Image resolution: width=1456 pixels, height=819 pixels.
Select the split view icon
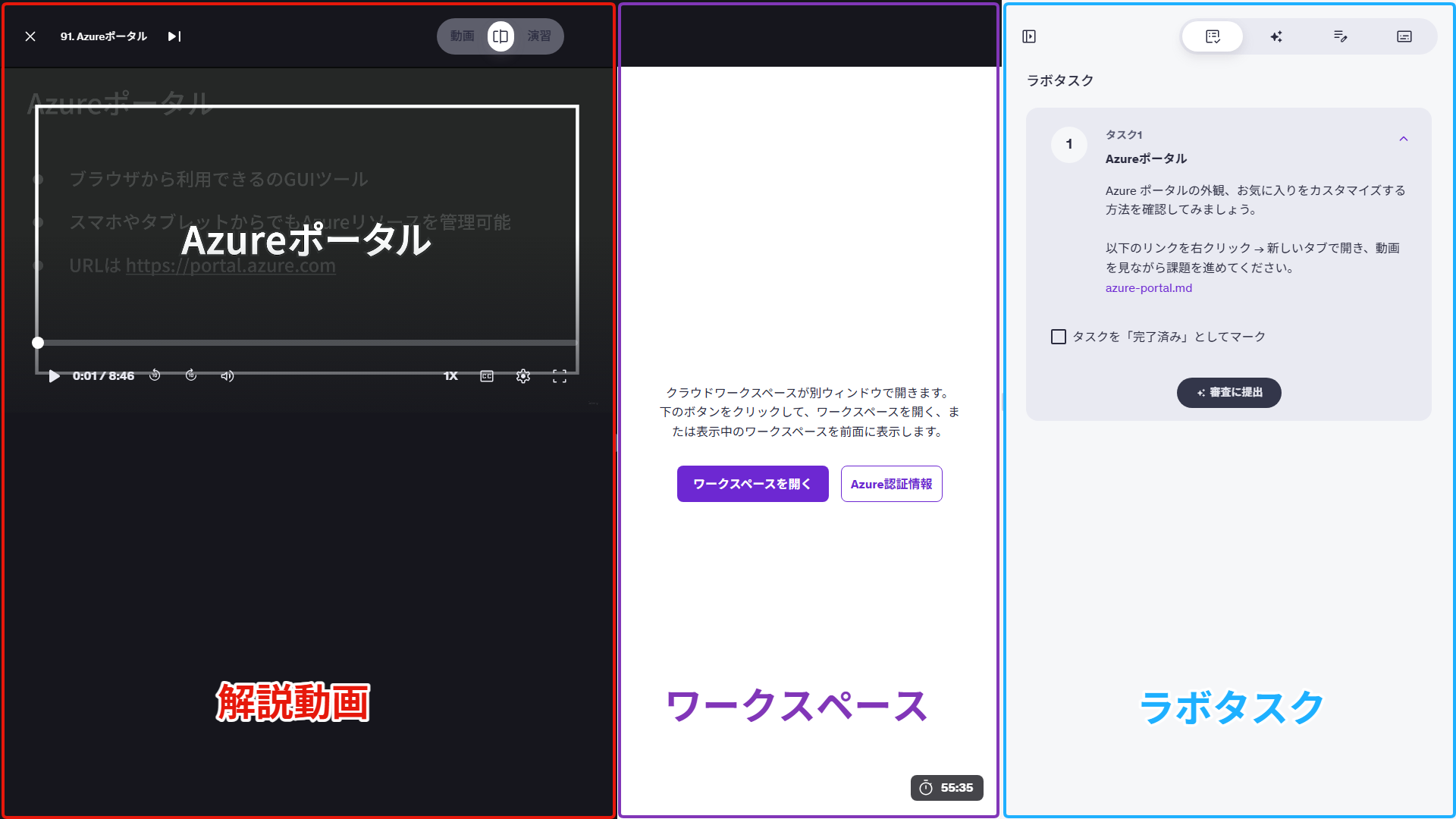click(x=500, y=36)
